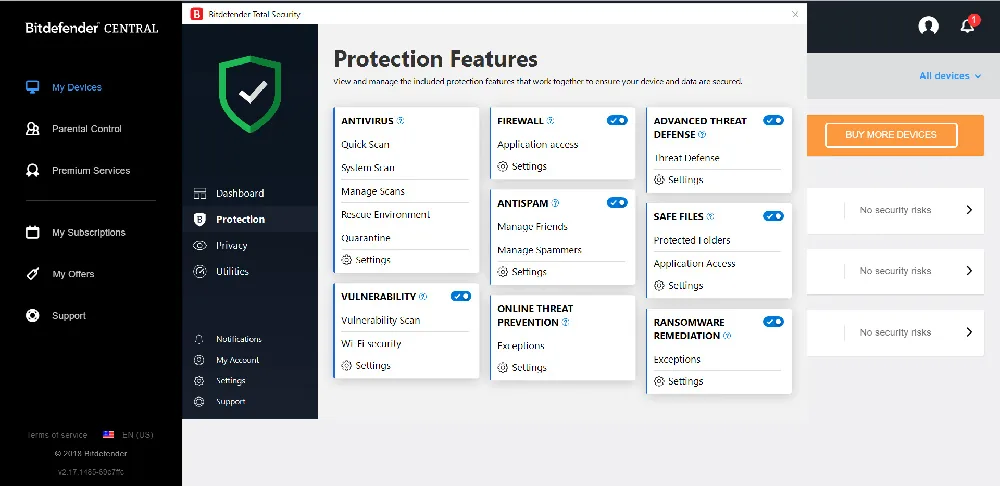Click the Protection shield B icon
The width and height of the screenshot is (1000, 486).
200,219
